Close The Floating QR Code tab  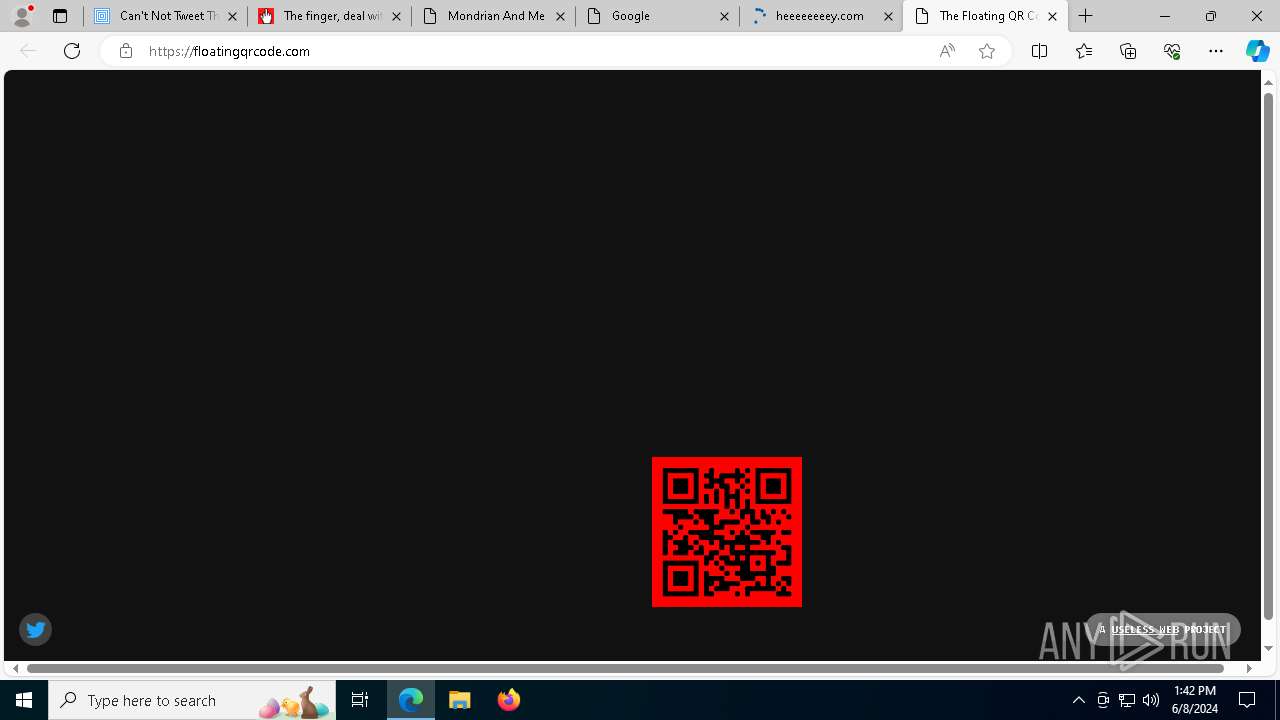1052,16
